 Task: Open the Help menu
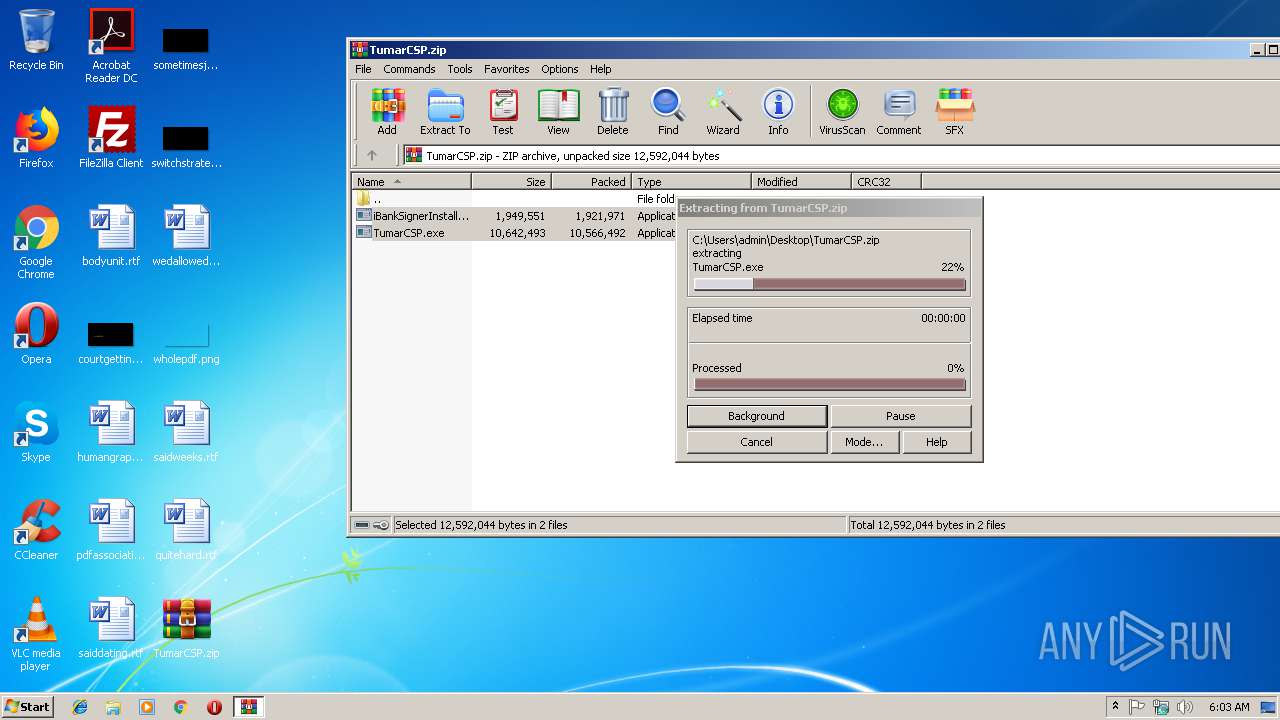[x=601, y=69]
